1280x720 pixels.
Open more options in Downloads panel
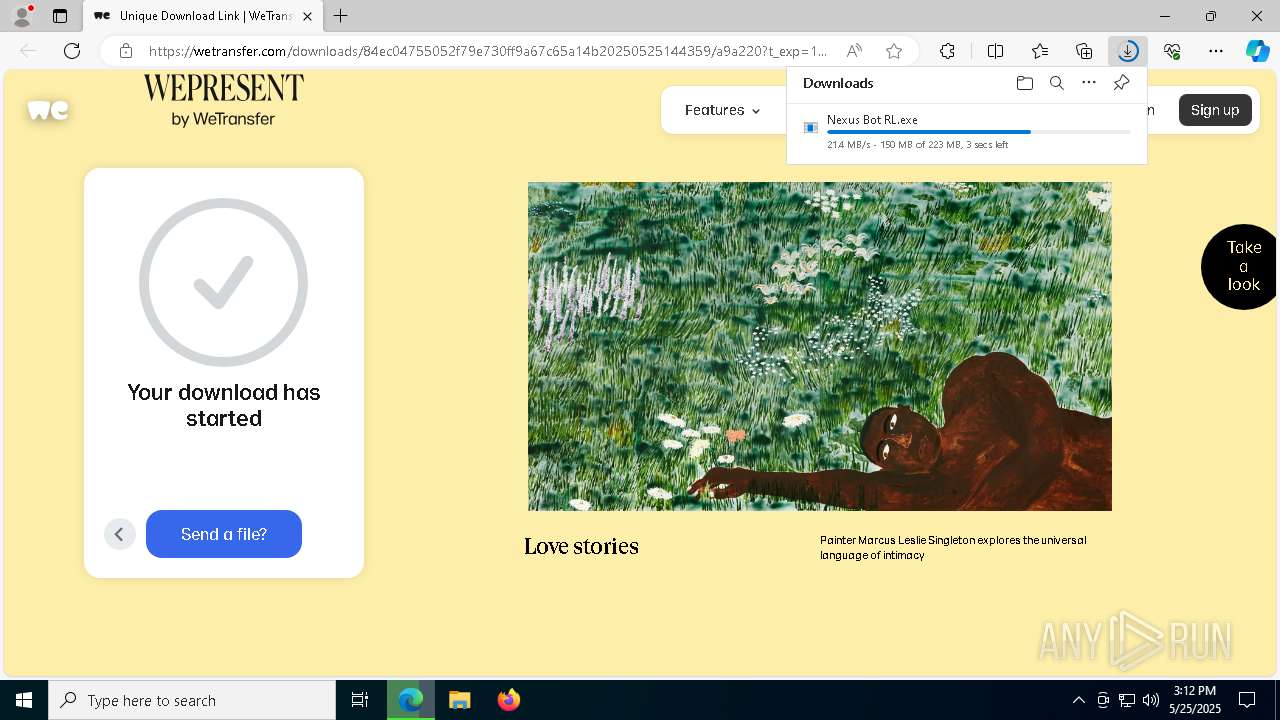pyautogui.click(x=1089, y=83)
